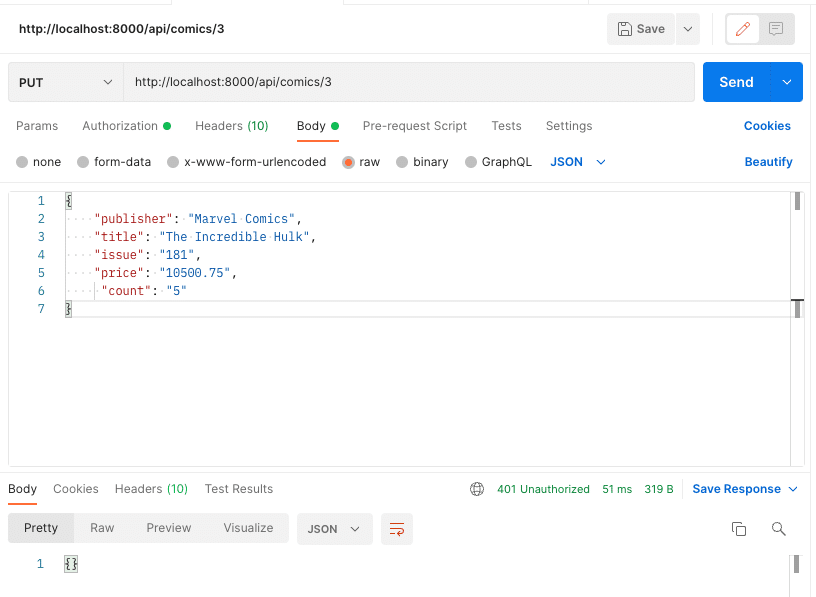Open the comments icon

(776, 29)
